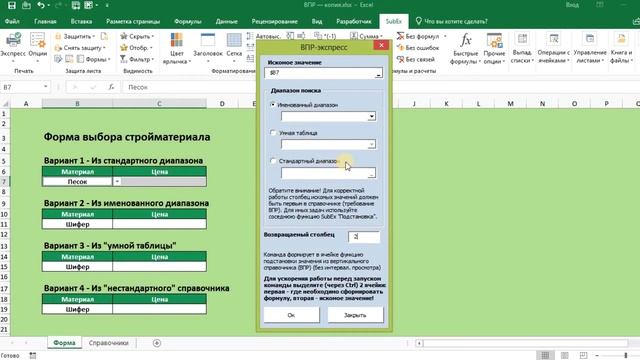Switch to the Главная ribbon tab

tap(45, 21)
